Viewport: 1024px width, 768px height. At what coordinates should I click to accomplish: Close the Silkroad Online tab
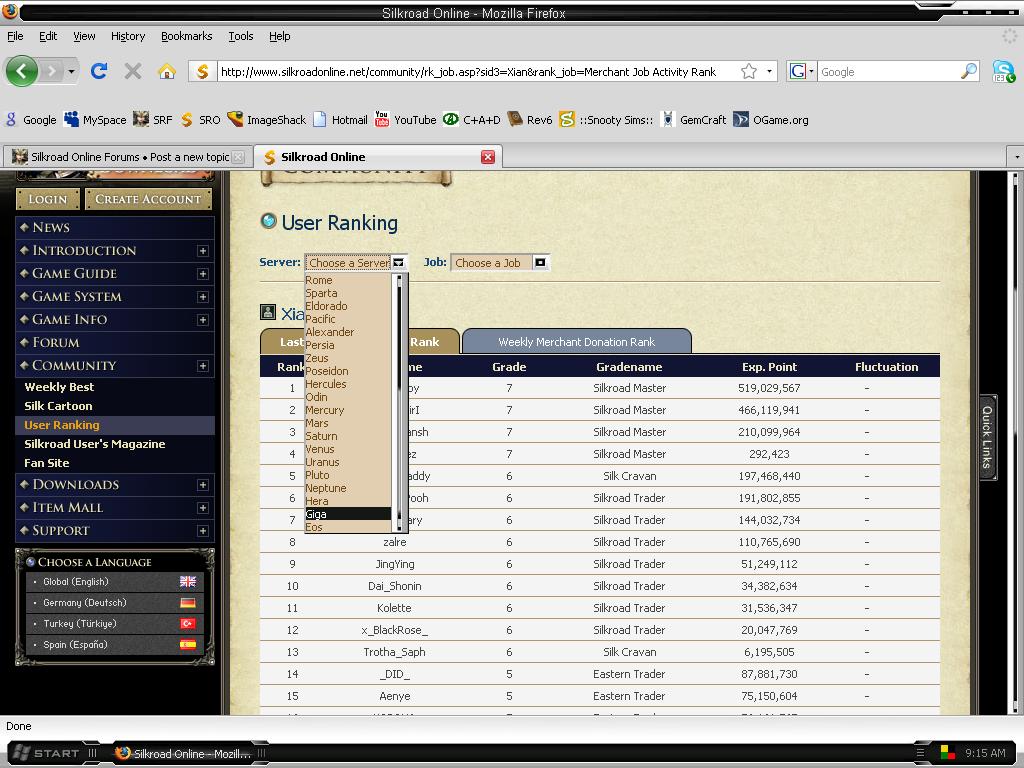pos(488,157)
